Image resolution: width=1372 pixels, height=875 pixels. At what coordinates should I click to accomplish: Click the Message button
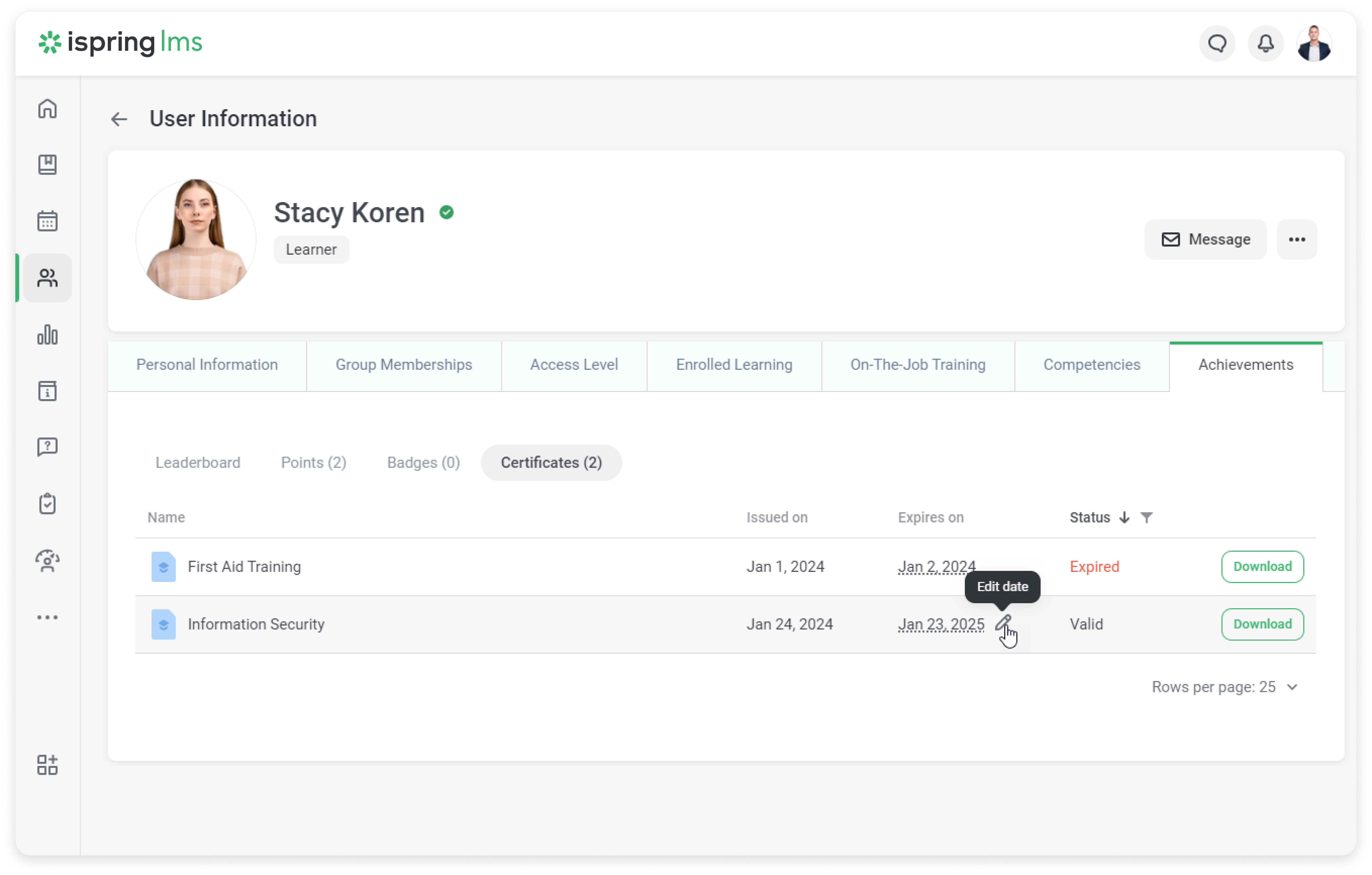[1206, 239]
